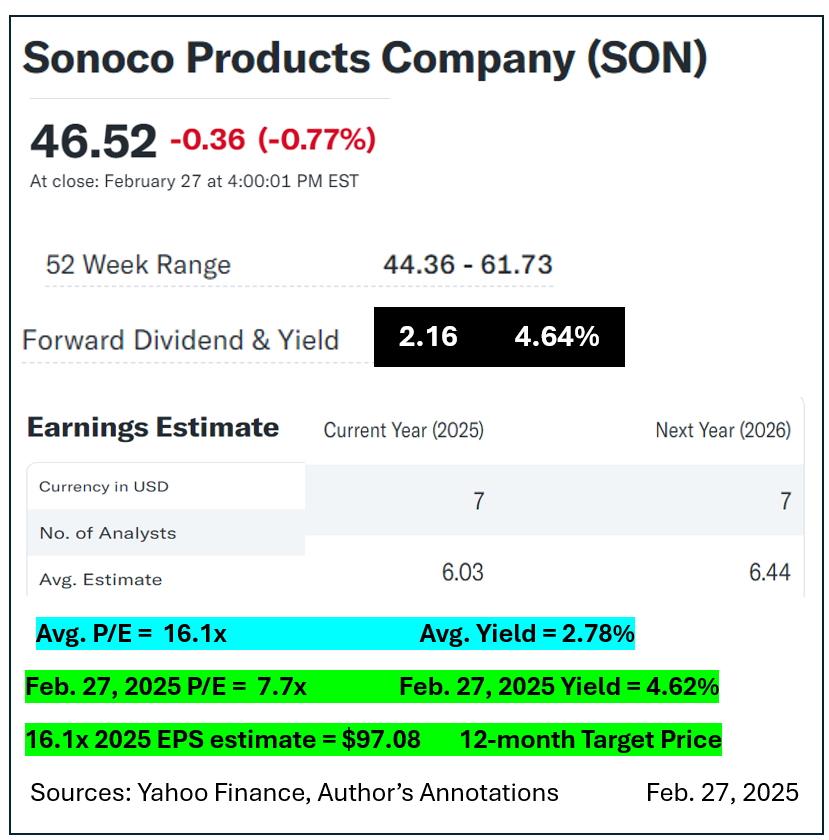This screenshot has height=840, width=829.
Task: Open the Forward Dividend & Yield label
Action: pos(181,339)
